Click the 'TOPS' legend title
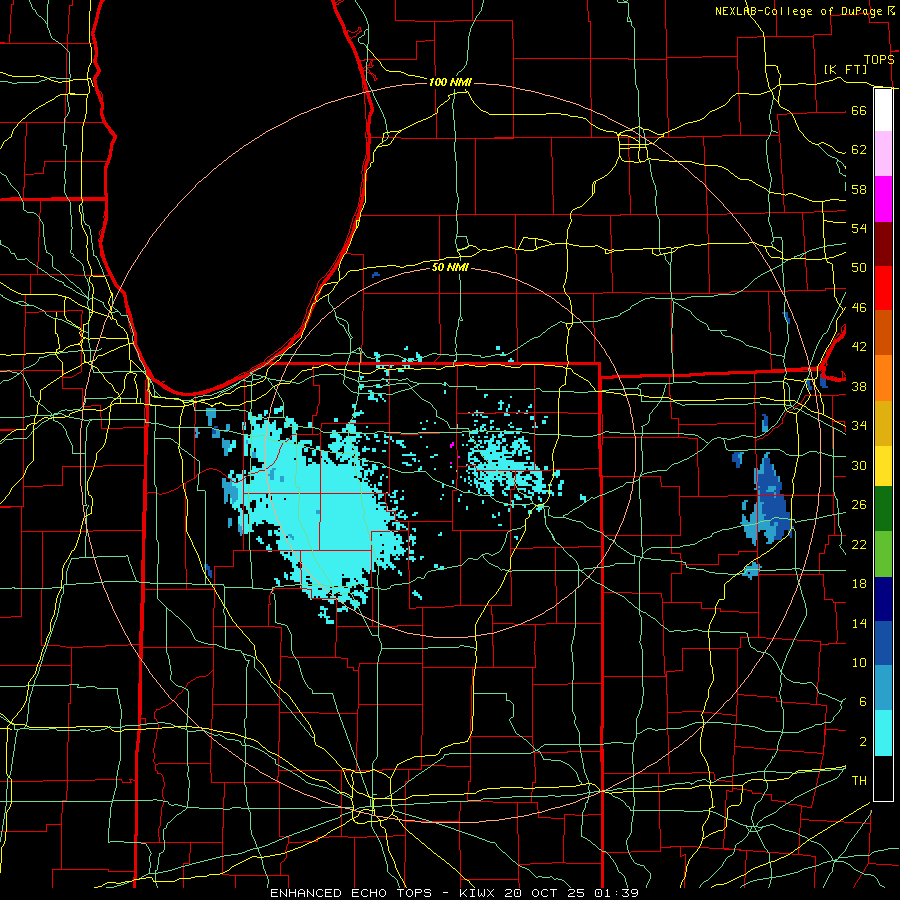The height and width of the screenshot is (900, 900). (x=879, y=60)
